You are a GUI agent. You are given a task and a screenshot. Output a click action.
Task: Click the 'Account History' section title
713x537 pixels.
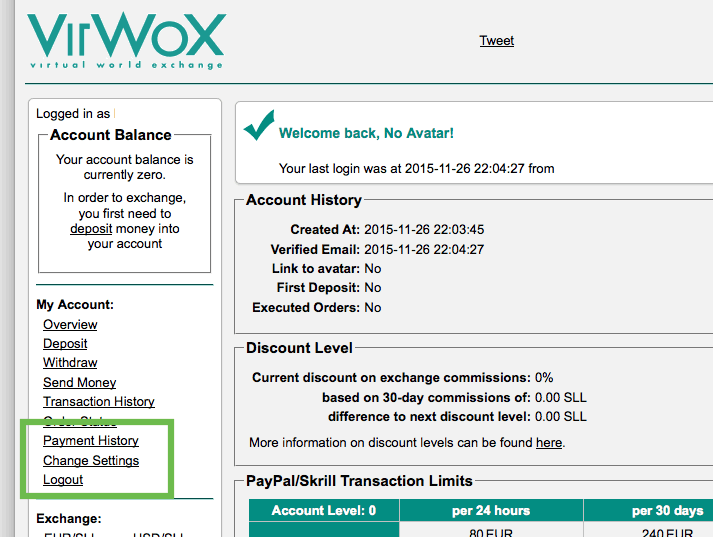coord(304,200)
